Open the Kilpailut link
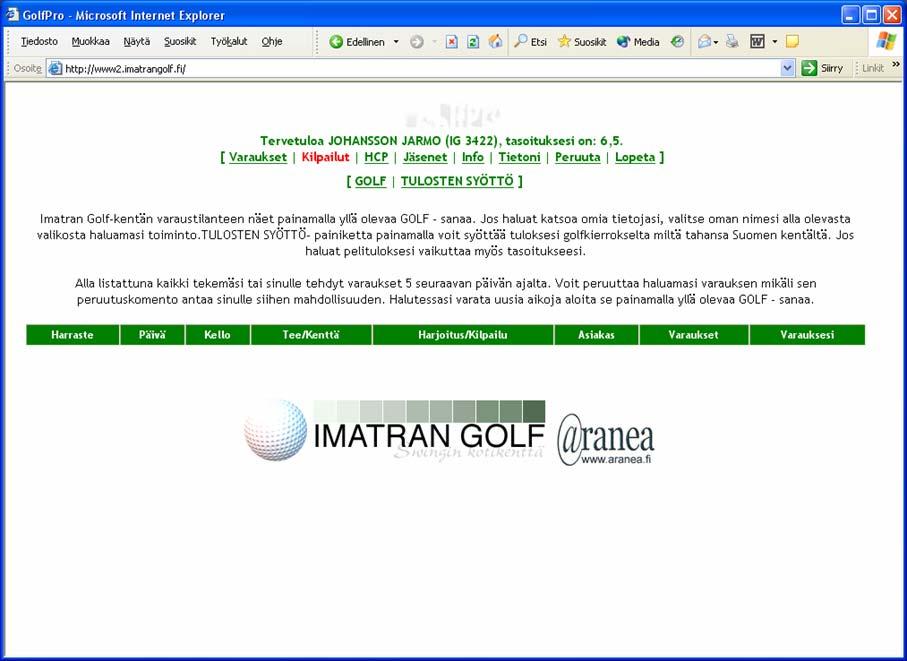 (326, 157)
